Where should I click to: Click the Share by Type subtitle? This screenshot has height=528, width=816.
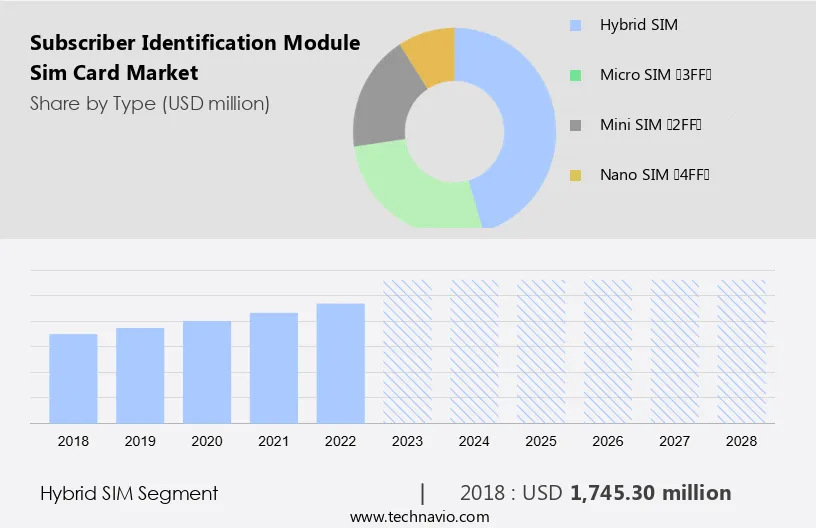click(150, 103)
